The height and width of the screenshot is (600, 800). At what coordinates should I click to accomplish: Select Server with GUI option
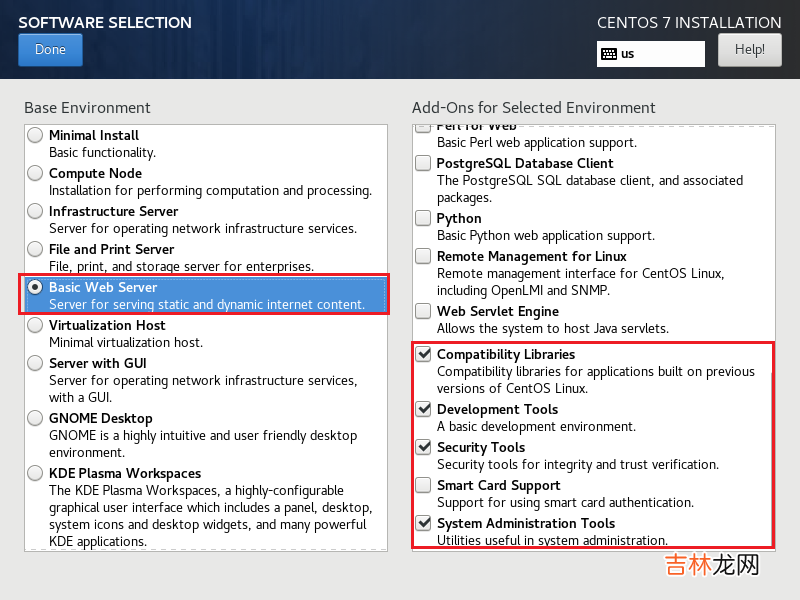click(36, 363)
